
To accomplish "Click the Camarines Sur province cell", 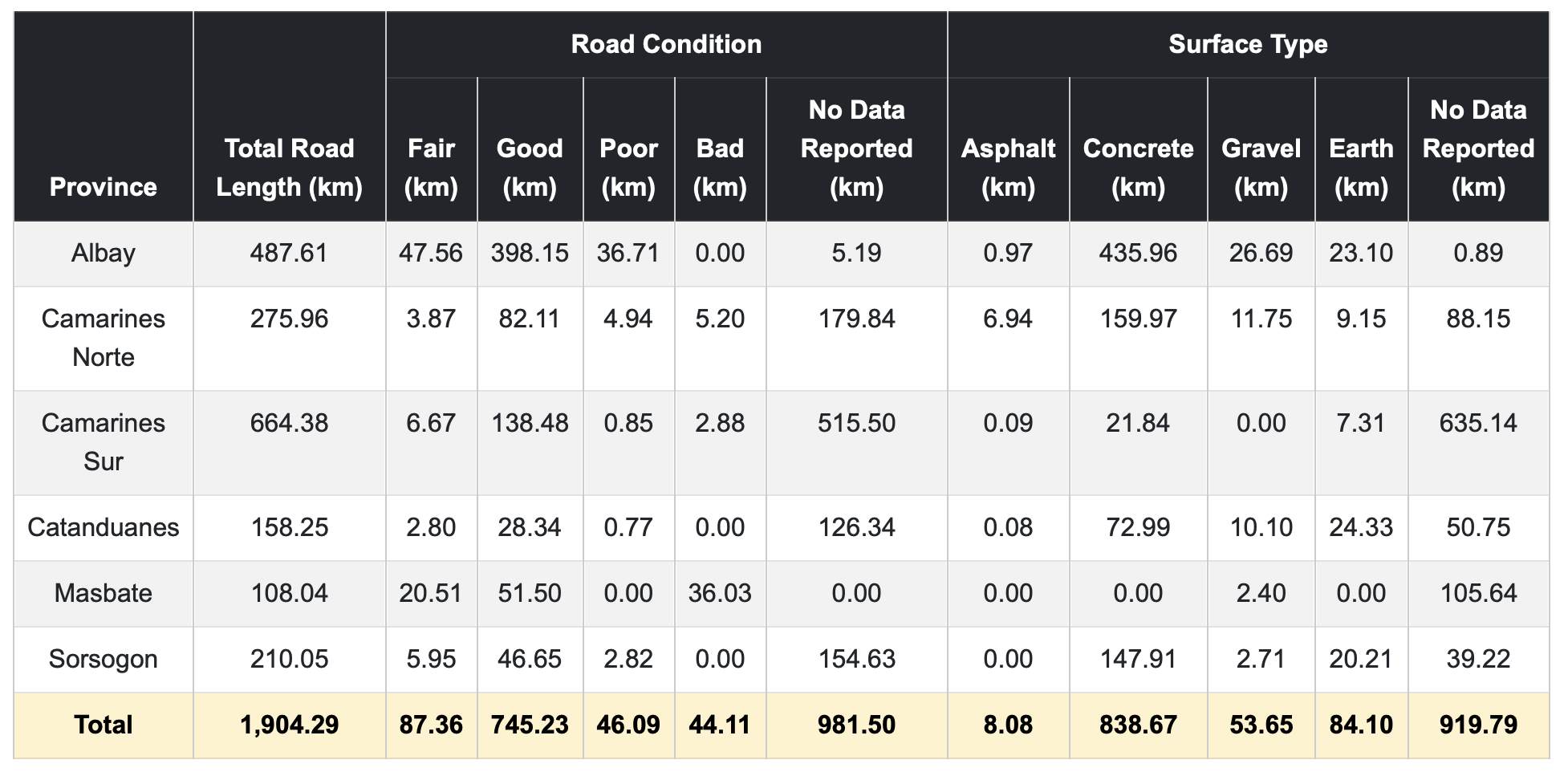I will click(104, 442).
